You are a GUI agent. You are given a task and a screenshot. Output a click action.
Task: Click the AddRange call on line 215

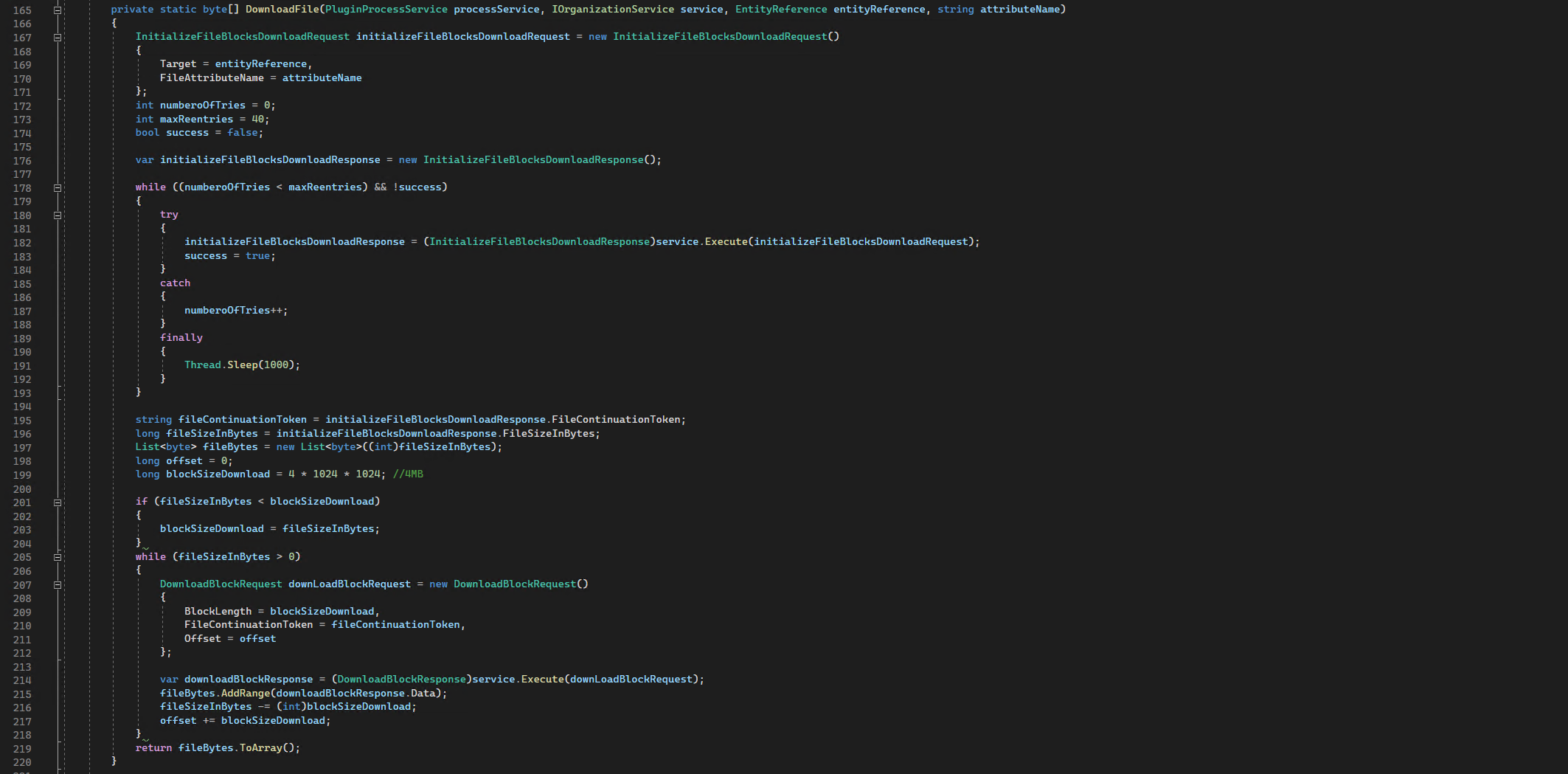[x=246, y=693]
